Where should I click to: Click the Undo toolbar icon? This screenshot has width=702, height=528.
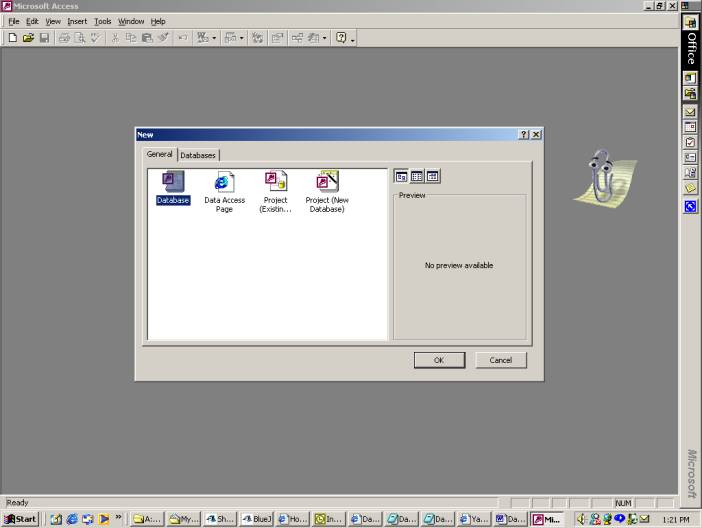pos(182,38)
